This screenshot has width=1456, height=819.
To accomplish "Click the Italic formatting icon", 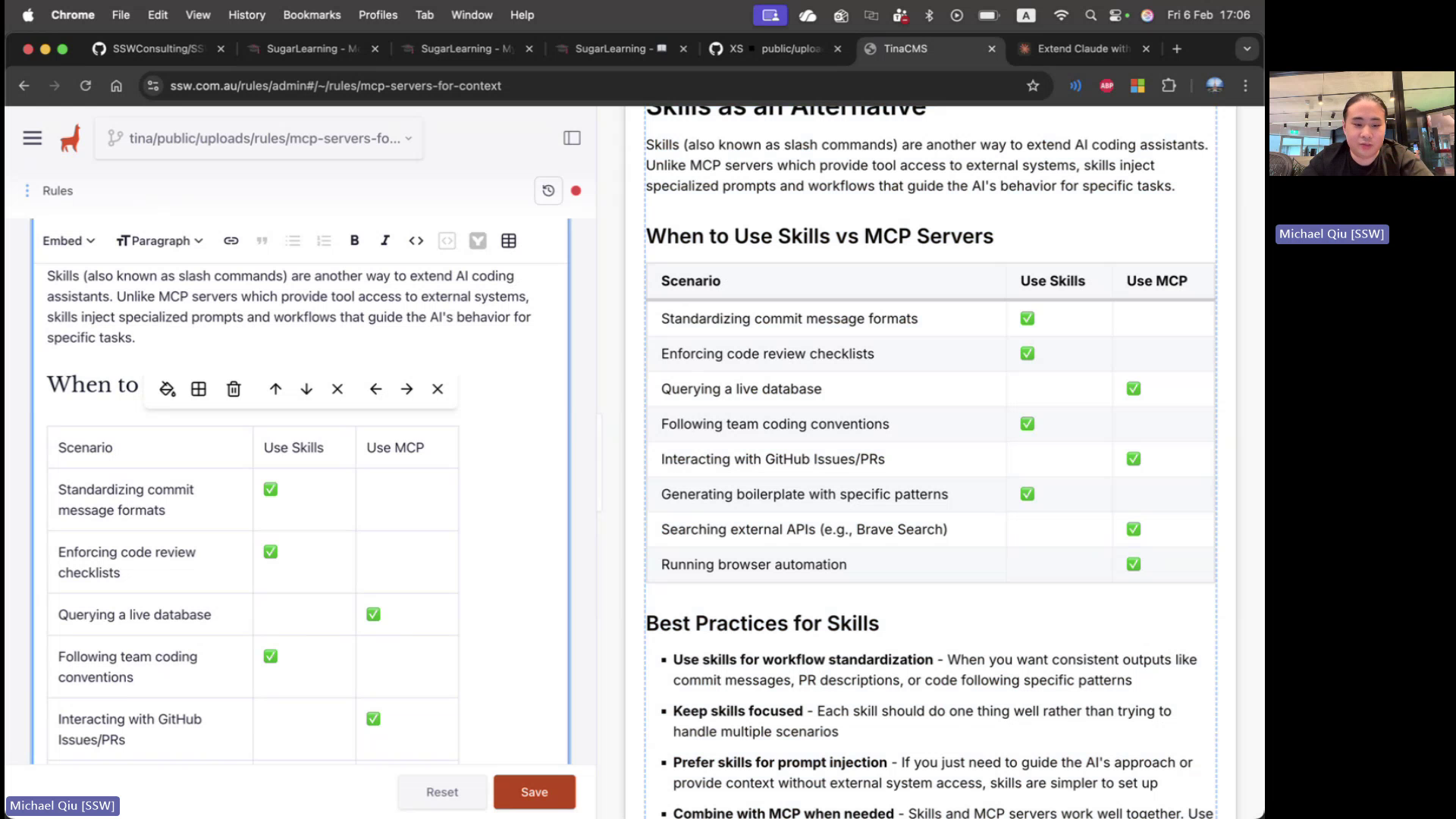I will coord(385,240).
